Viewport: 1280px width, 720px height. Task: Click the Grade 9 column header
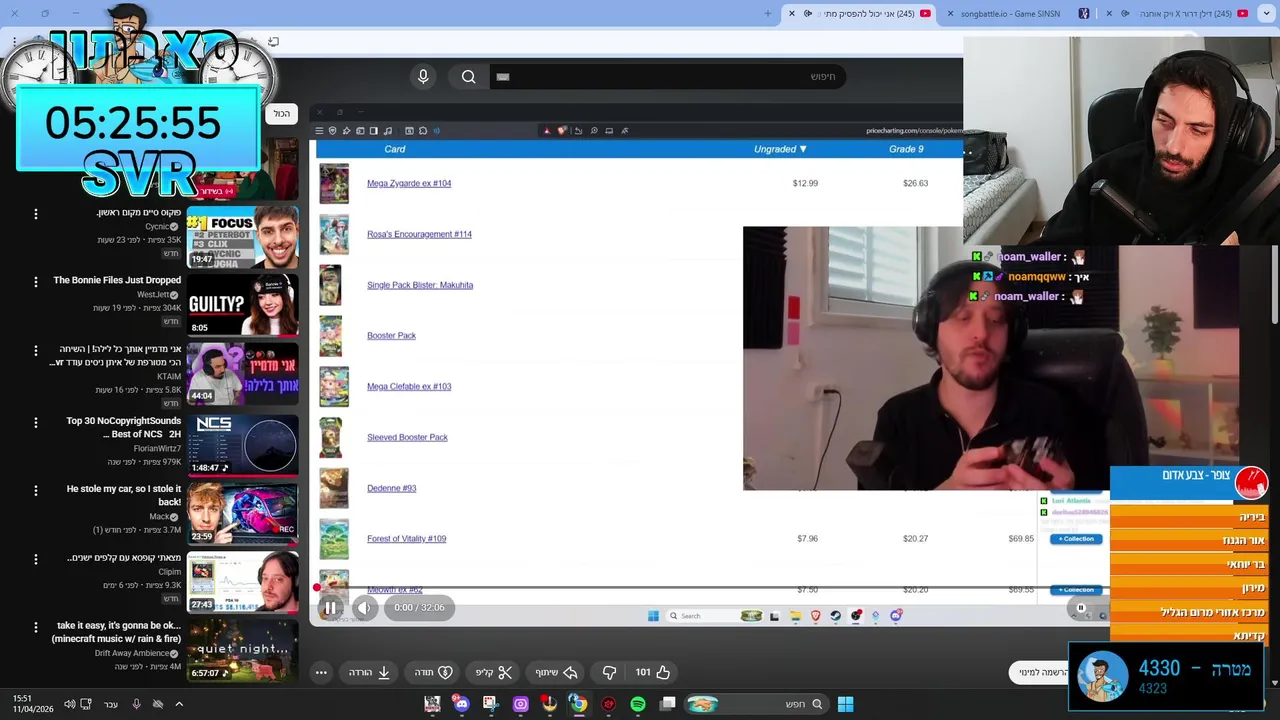click(x=906, y=149)
